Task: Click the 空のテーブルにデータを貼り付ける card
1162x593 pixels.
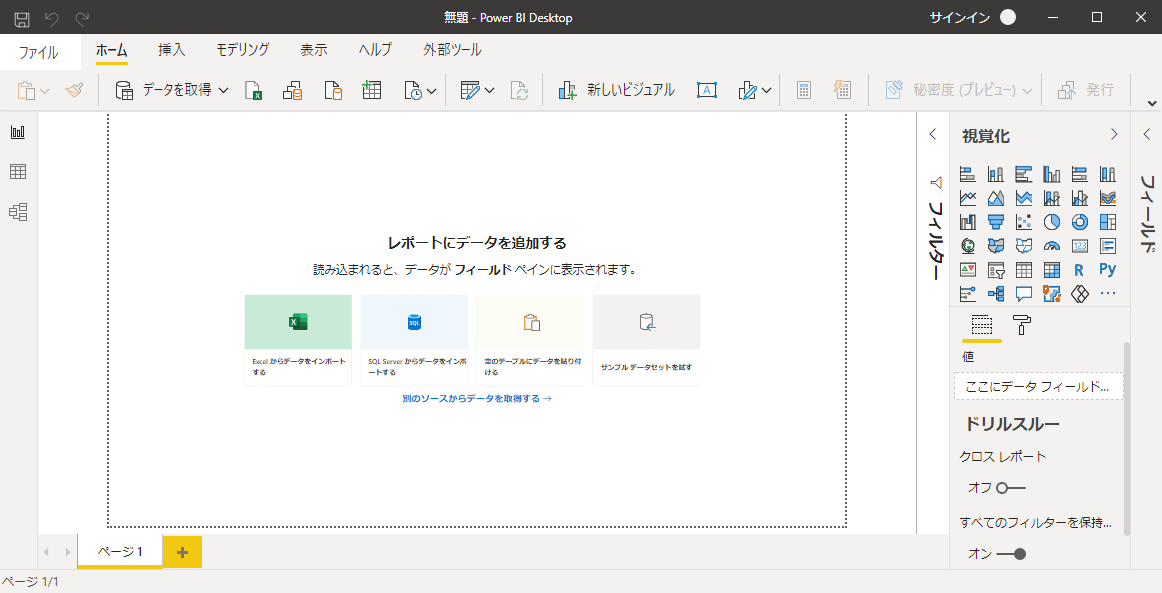Action: 530,340
